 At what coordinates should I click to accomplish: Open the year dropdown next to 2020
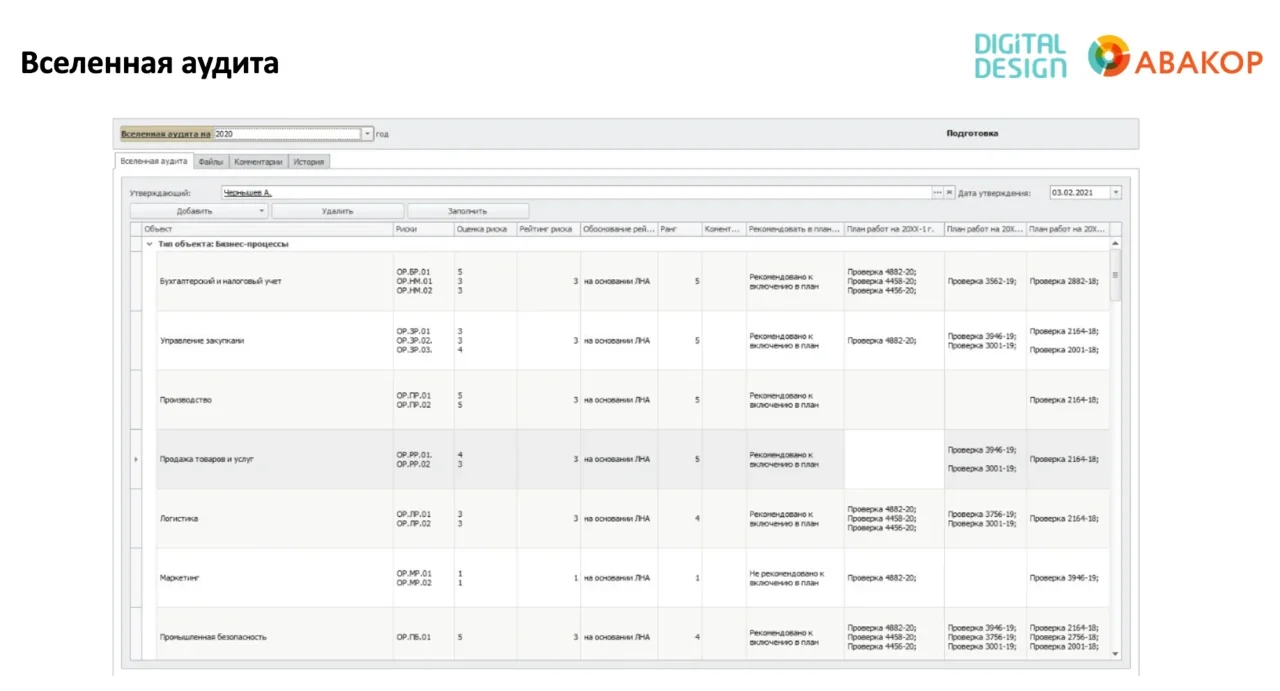coord(367,134)
